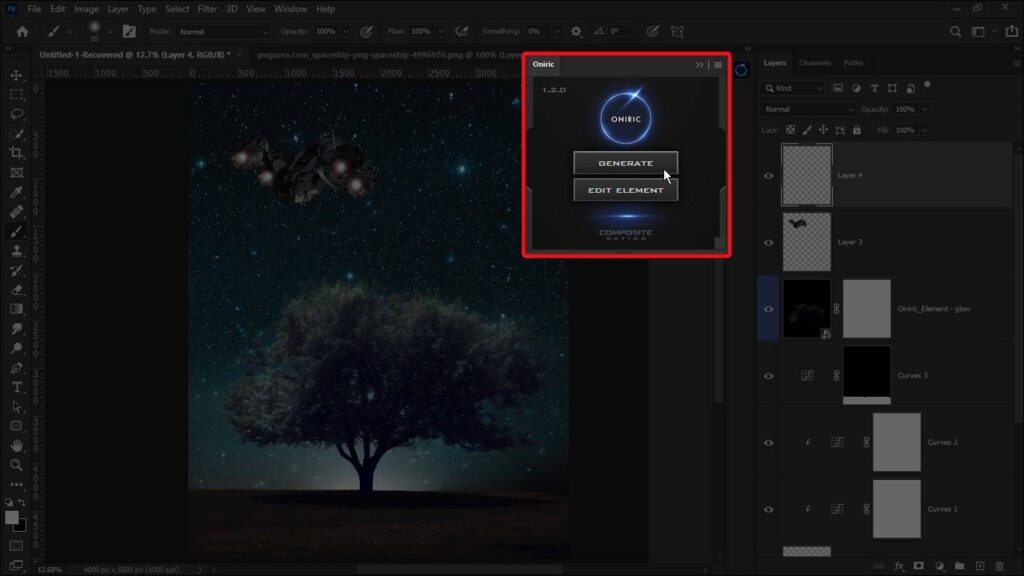The height and width of the screenshot is (576, 1024).
Task: Select the Crop tool
Action: tap(16, 153)
